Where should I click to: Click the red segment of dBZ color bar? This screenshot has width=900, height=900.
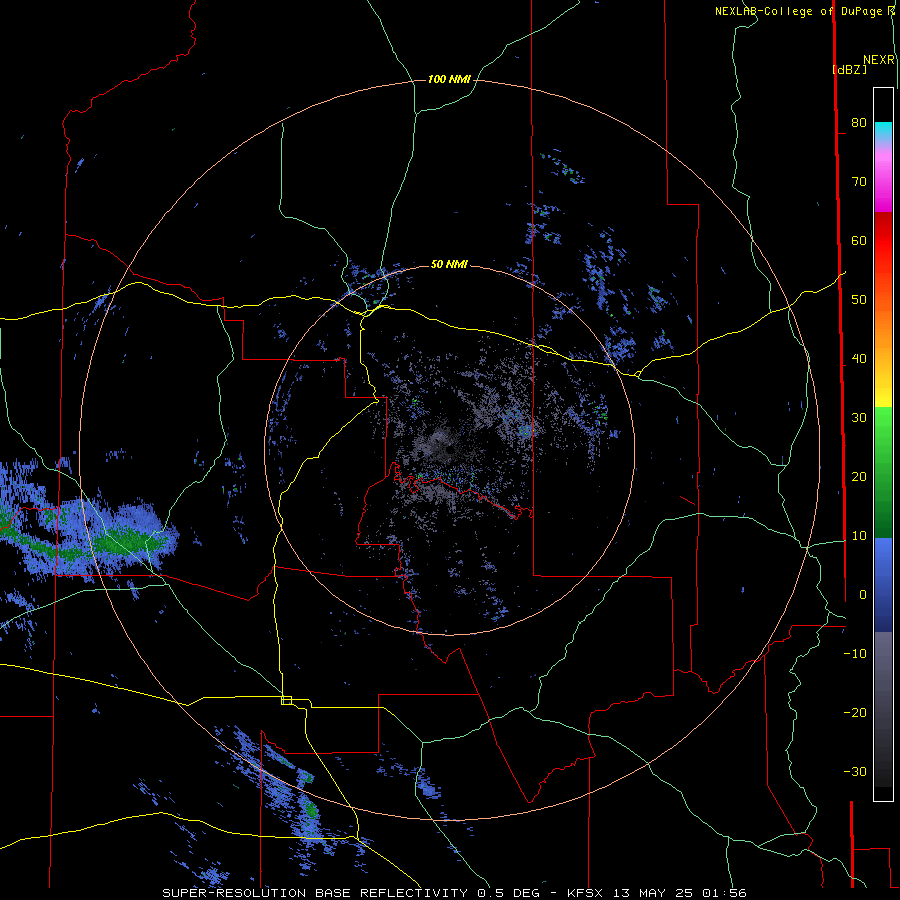[883, 241]
